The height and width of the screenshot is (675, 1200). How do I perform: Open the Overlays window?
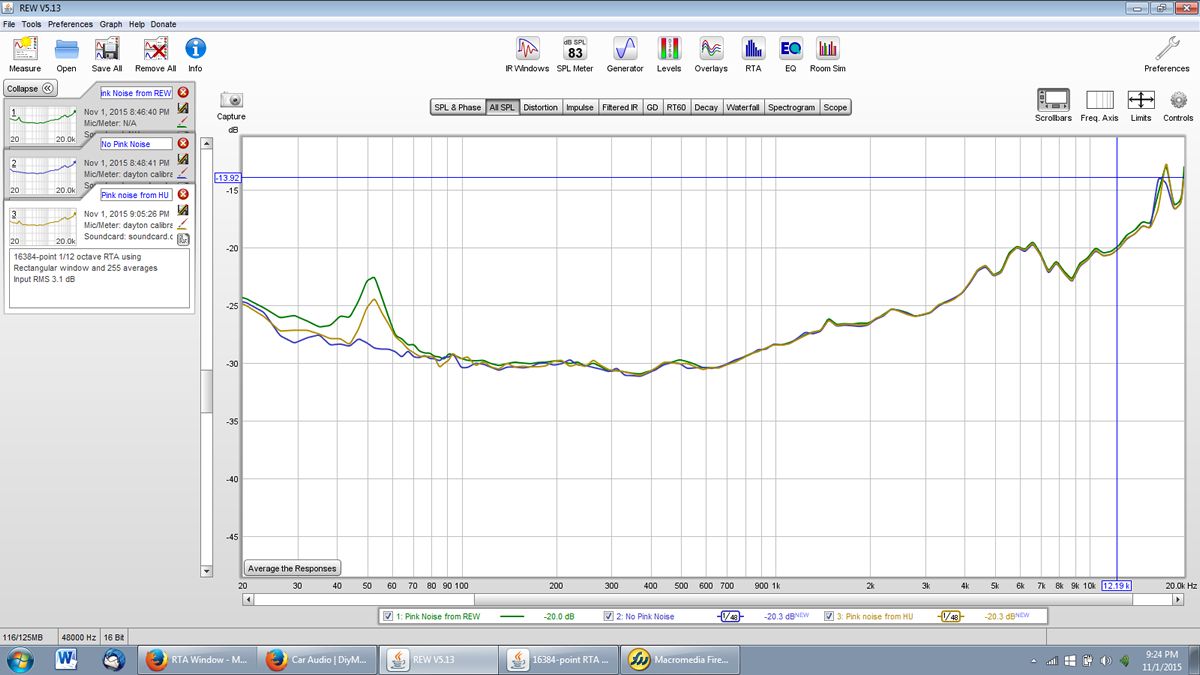point(710,50)
